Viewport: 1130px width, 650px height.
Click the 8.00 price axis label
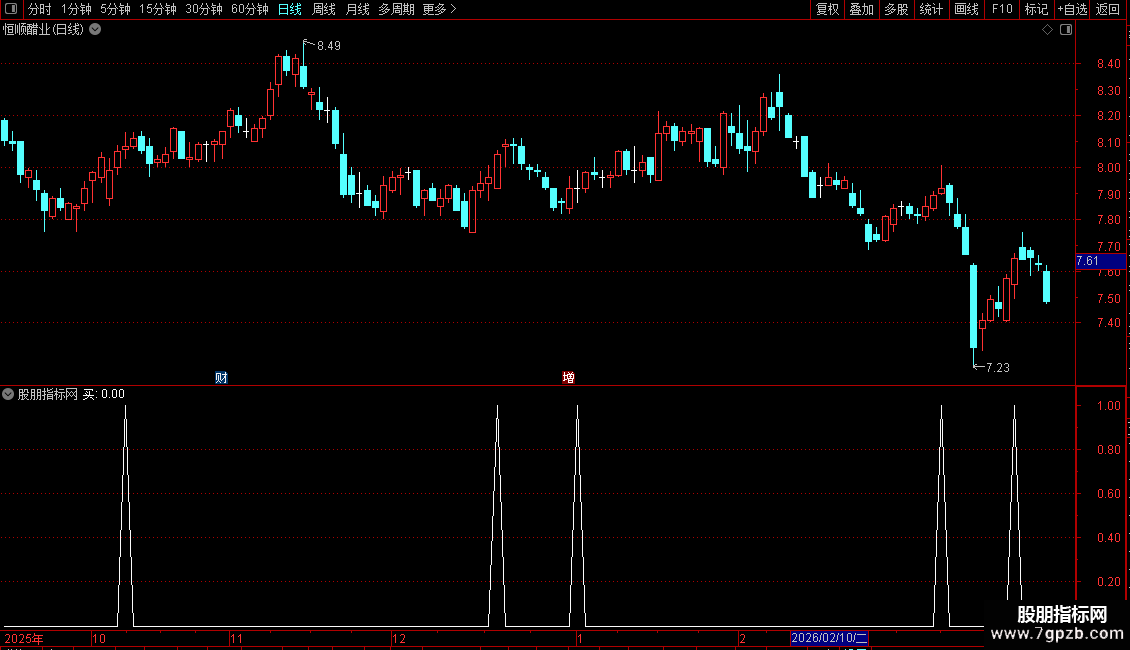pos(1108,168)
